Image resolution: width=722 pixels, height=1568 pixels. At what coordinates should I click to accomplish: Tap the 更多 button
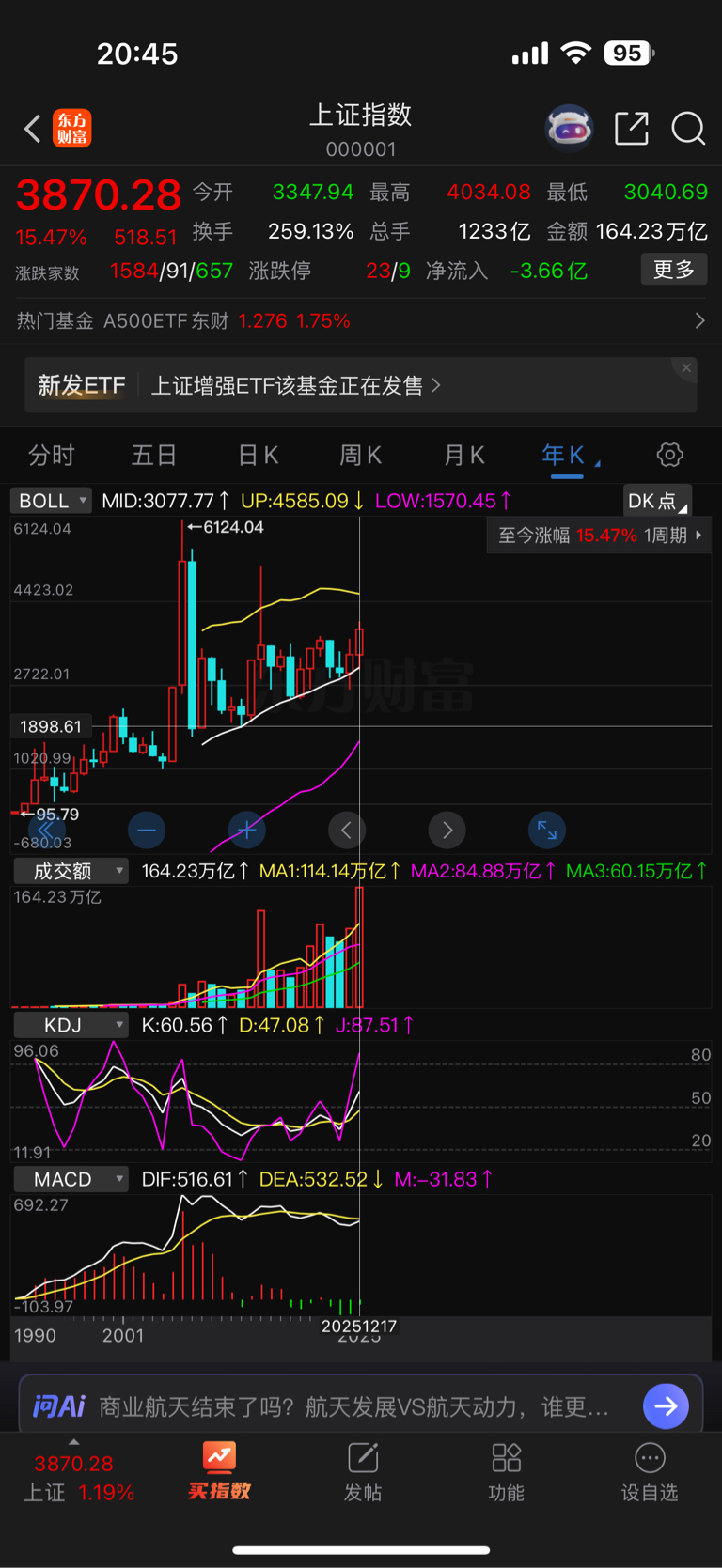click(674, 270)
